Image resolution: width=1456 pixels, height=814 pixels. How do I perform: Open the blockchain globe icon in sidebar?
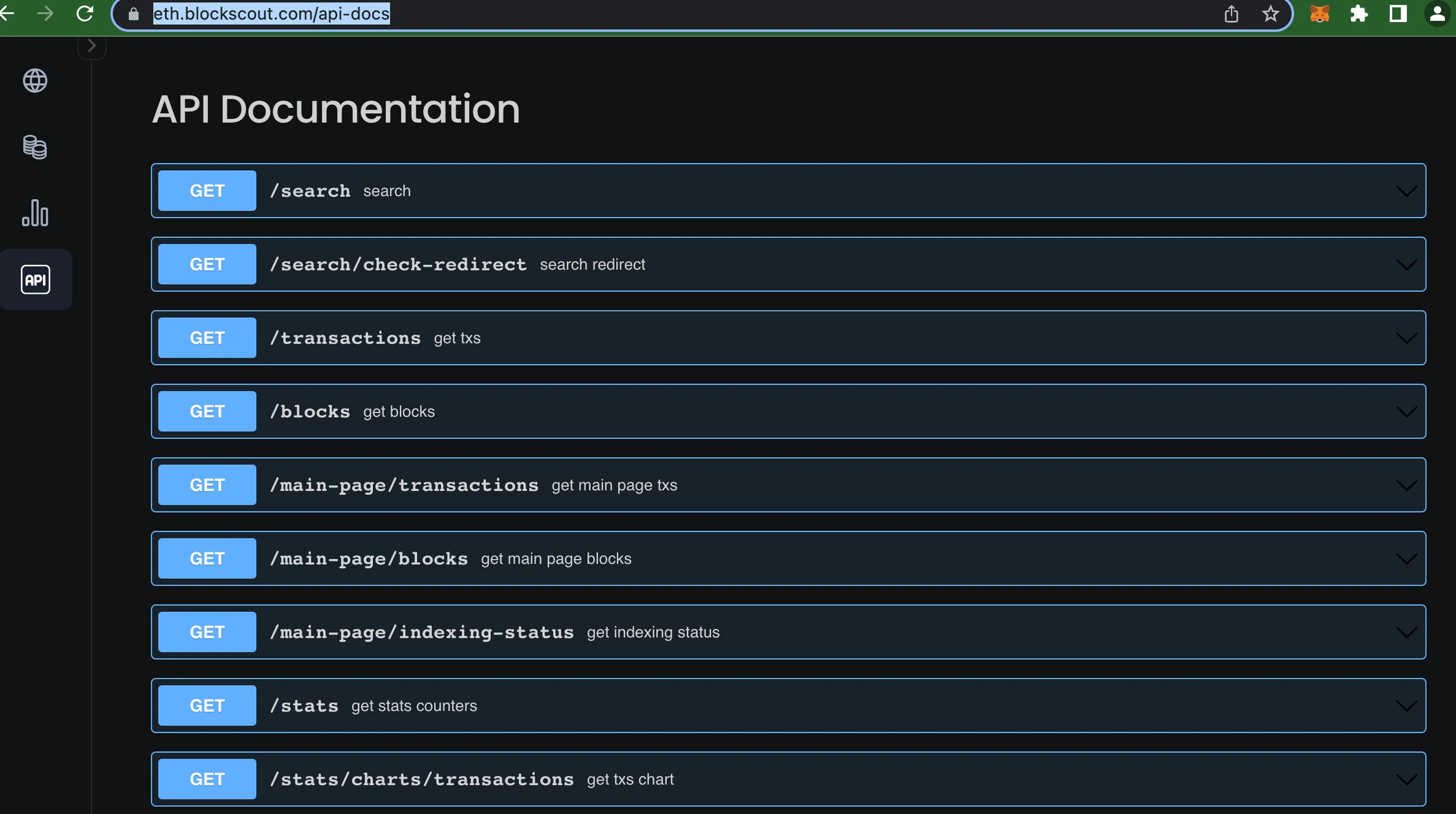35,80
